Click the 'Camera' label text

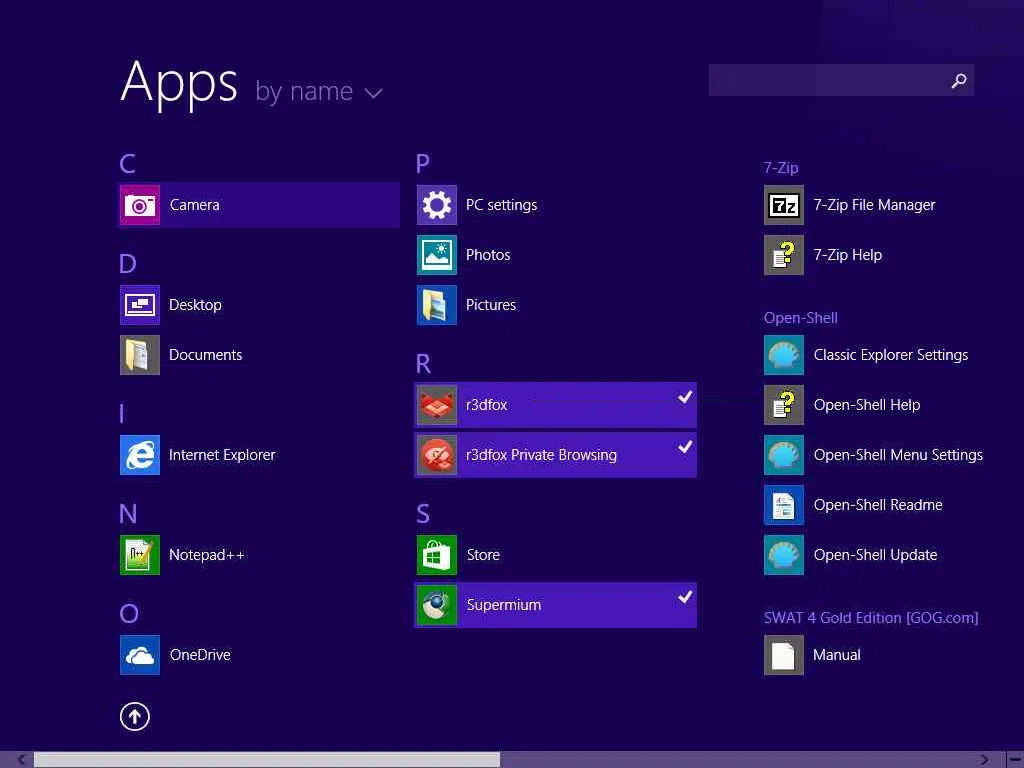[195, 205]
